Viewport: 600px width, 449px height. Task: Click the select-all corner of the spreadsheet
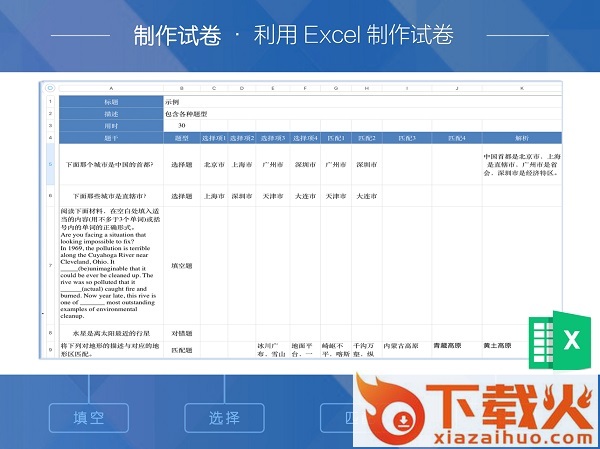tap(50, 88)
